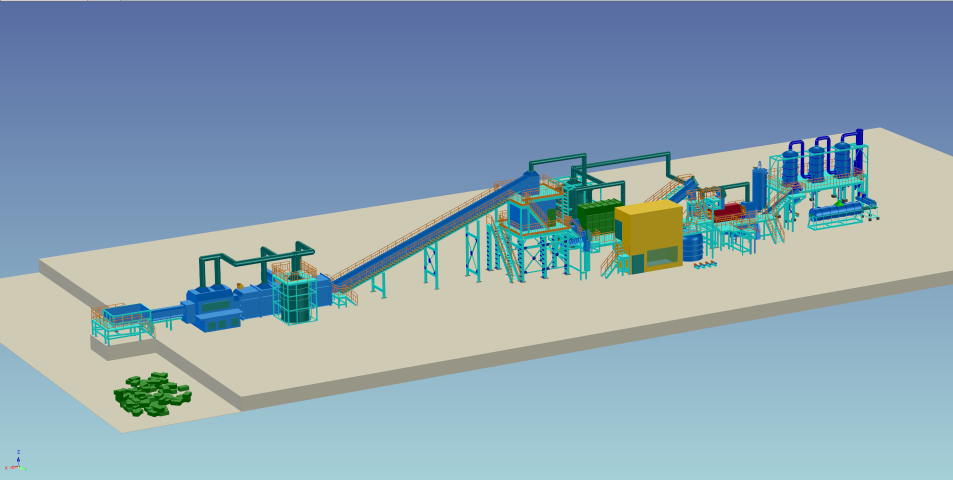Screen dimensions: 953x480
Task: Select the middle of three blue towers
Action: click(x=816, y=164)
